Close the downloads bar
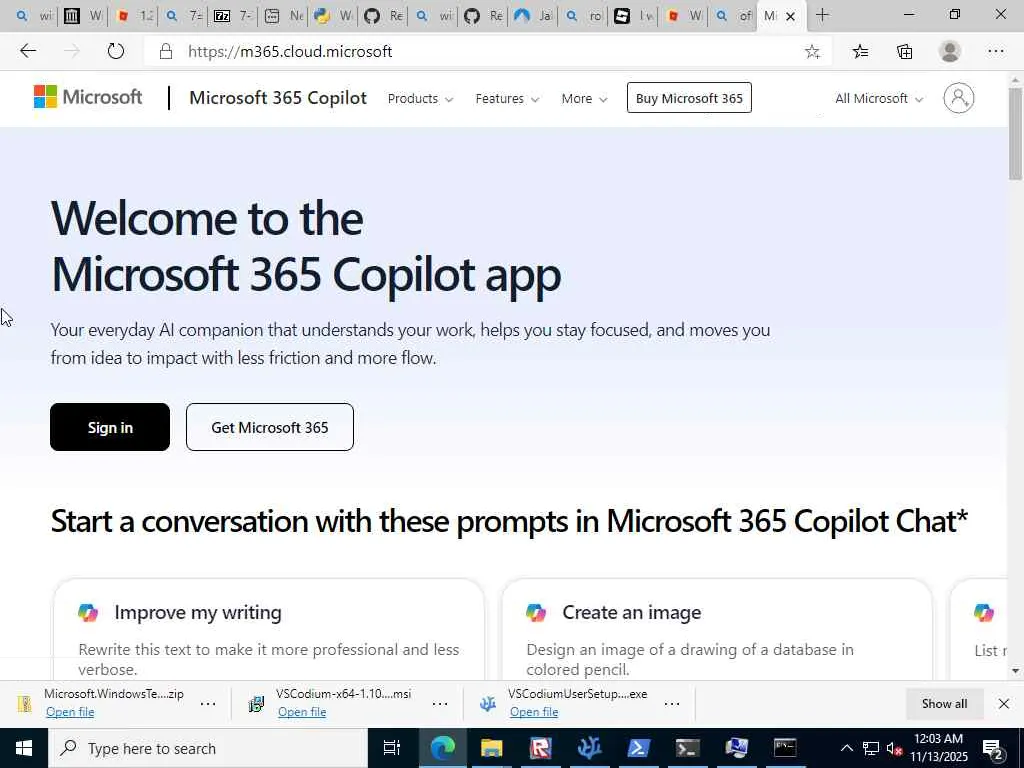The width and height of the screenshot is (1024, 768). point(1004,703)
